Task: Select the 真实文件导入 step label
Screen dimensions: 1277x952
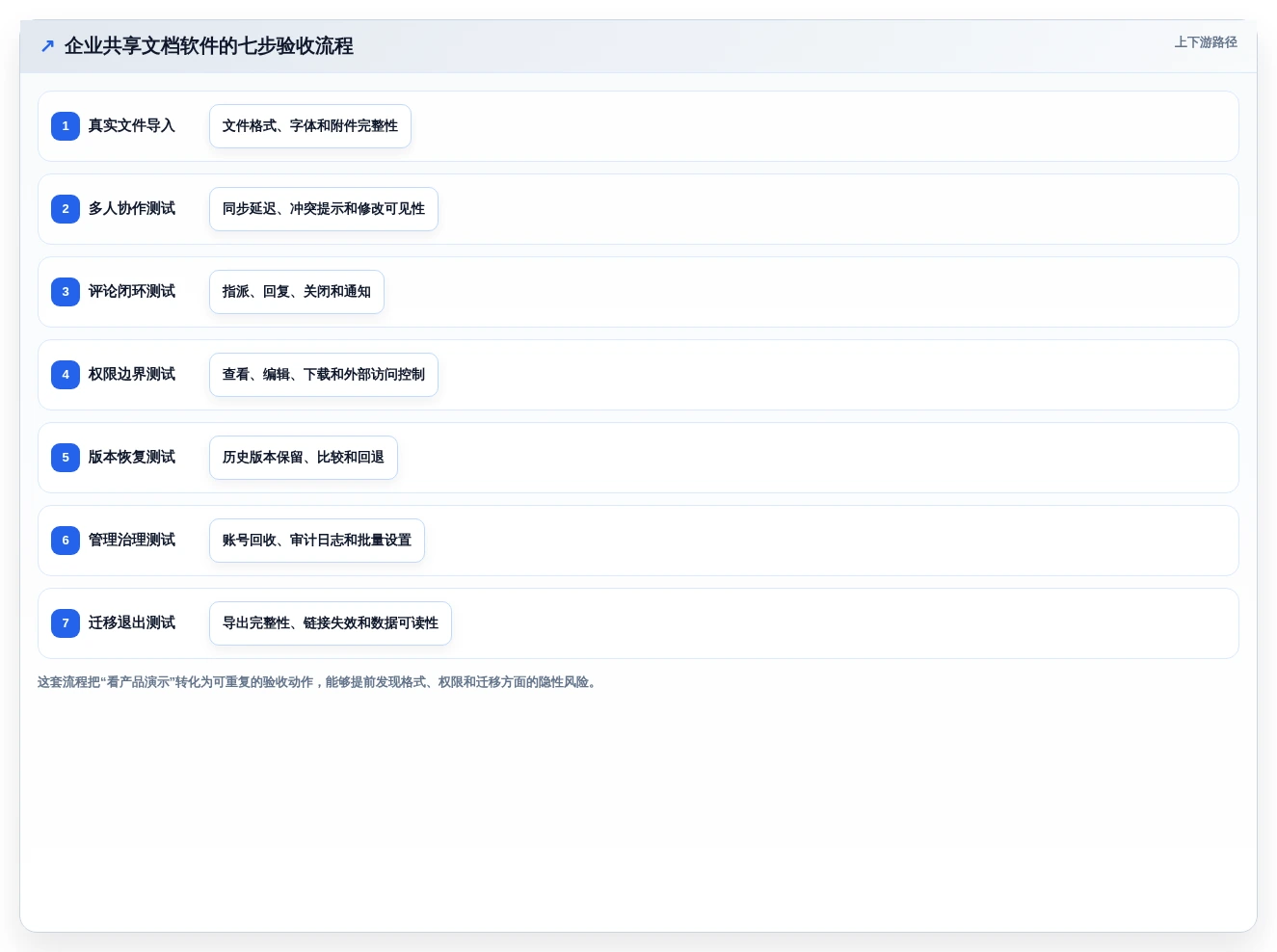Action: [x=132, y=126]
